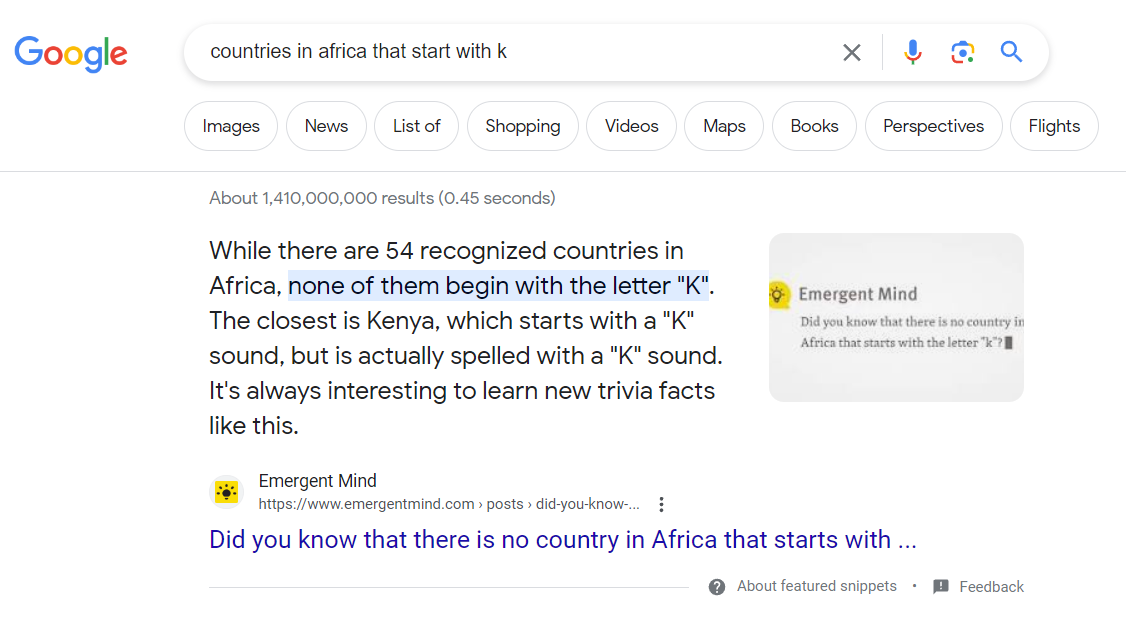
Task: Open Google Lens camera search
Action: [x=962, y=52]
